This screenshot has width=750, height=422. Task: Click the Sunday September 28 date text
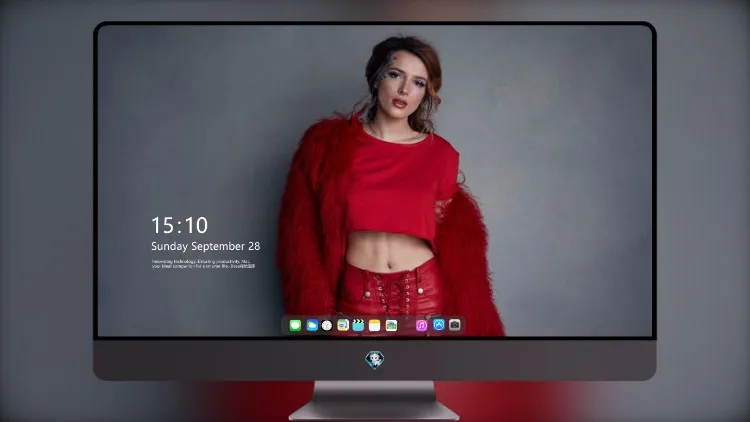tap(206, 246)
